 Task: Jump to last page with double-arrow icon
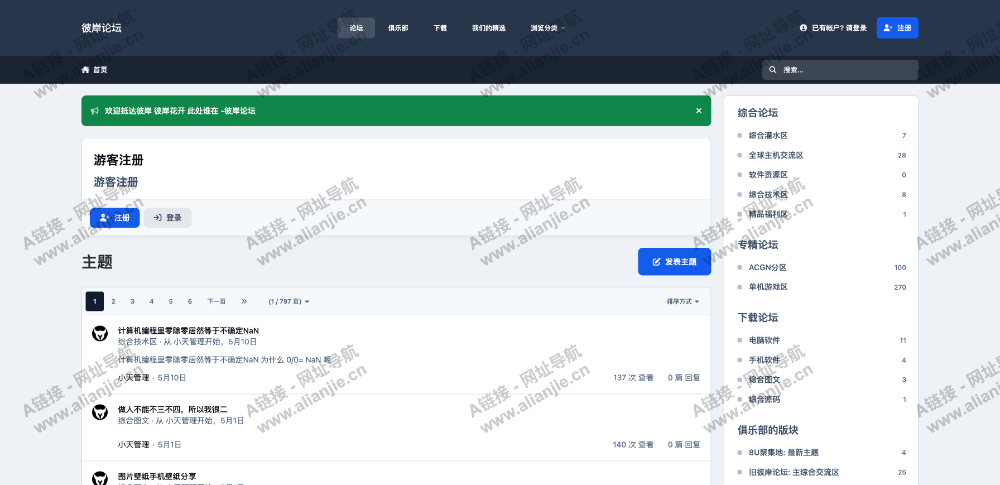244,301
